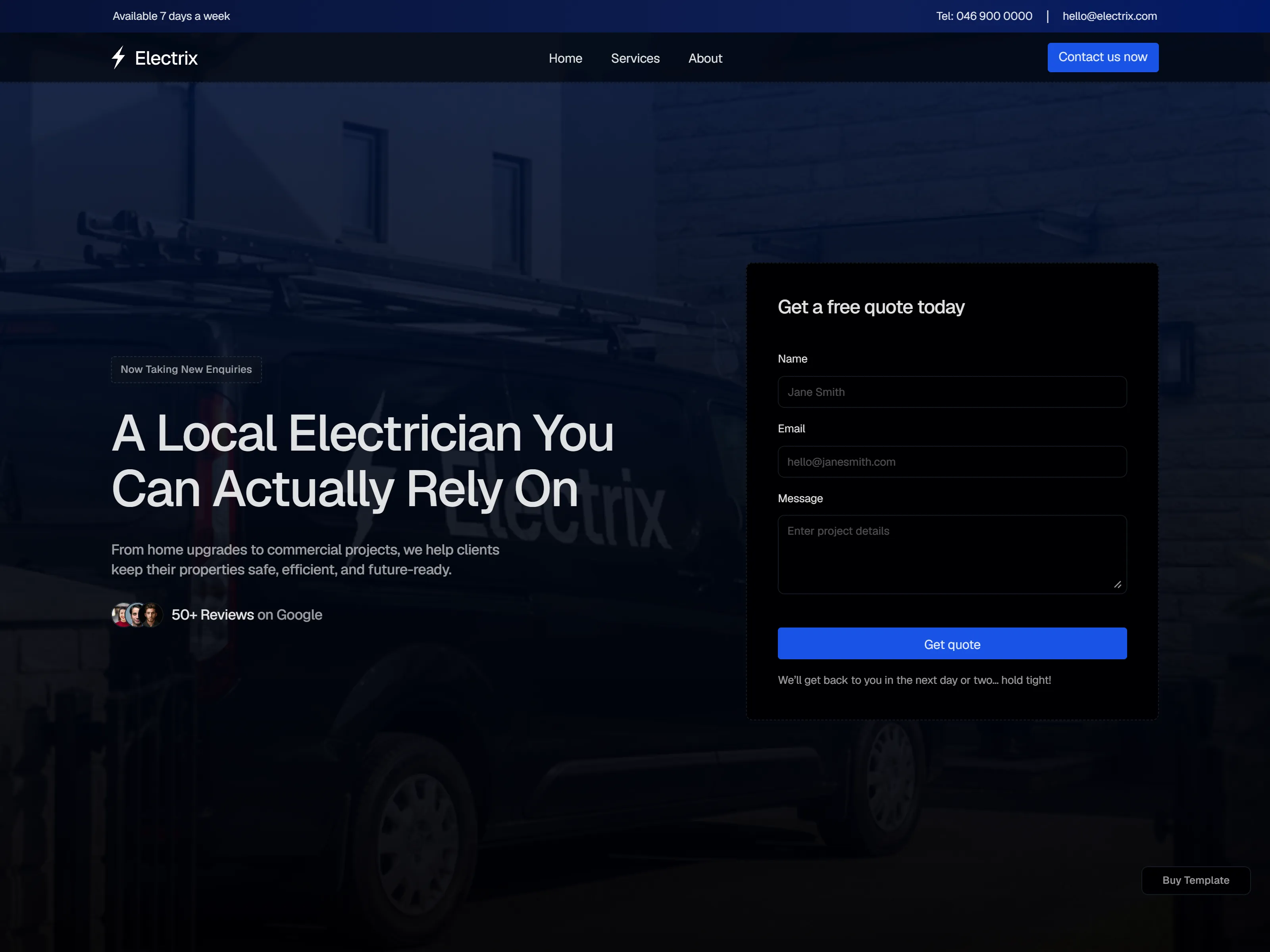
Task: Submit the form with Get quote
Action: (x=952, y=643)
